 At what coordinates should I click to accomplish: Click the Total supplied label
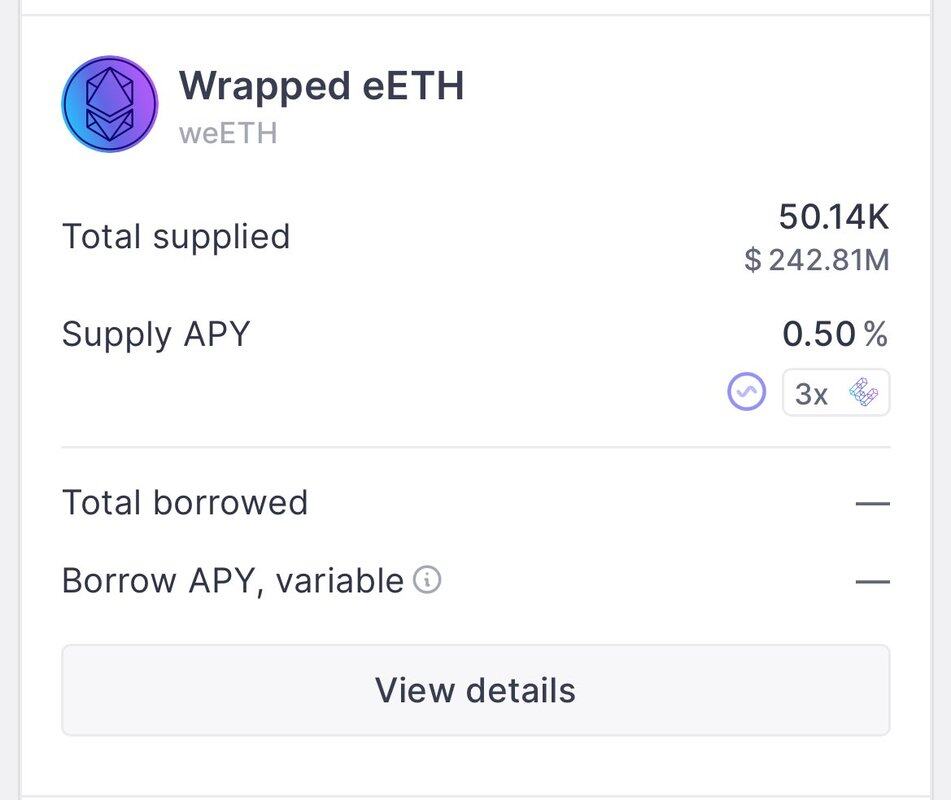click(x=176, y=237)
